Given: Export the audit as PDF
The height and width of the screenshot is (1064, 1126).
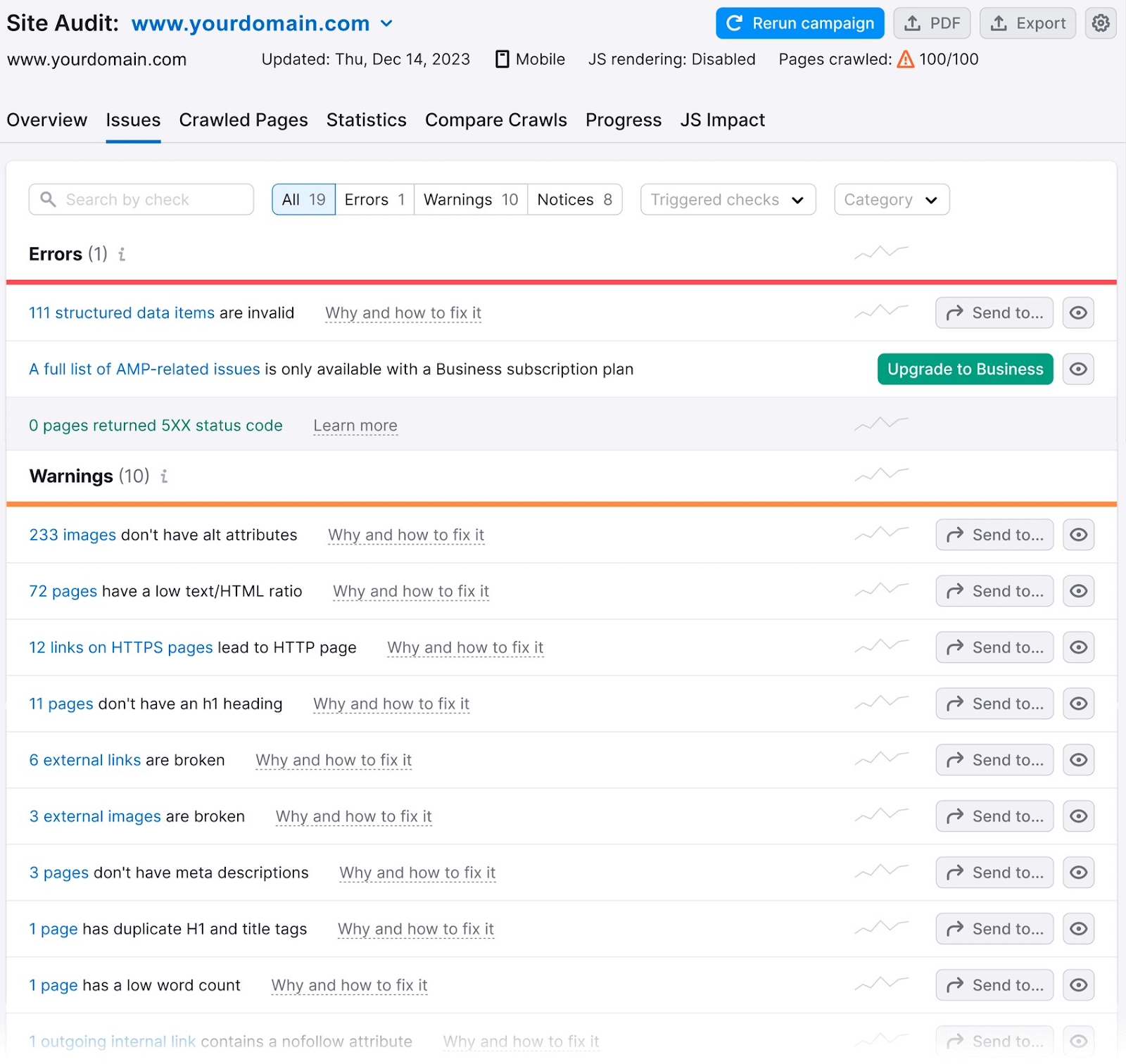Looking at the screenshot, I should pos(932,23).
